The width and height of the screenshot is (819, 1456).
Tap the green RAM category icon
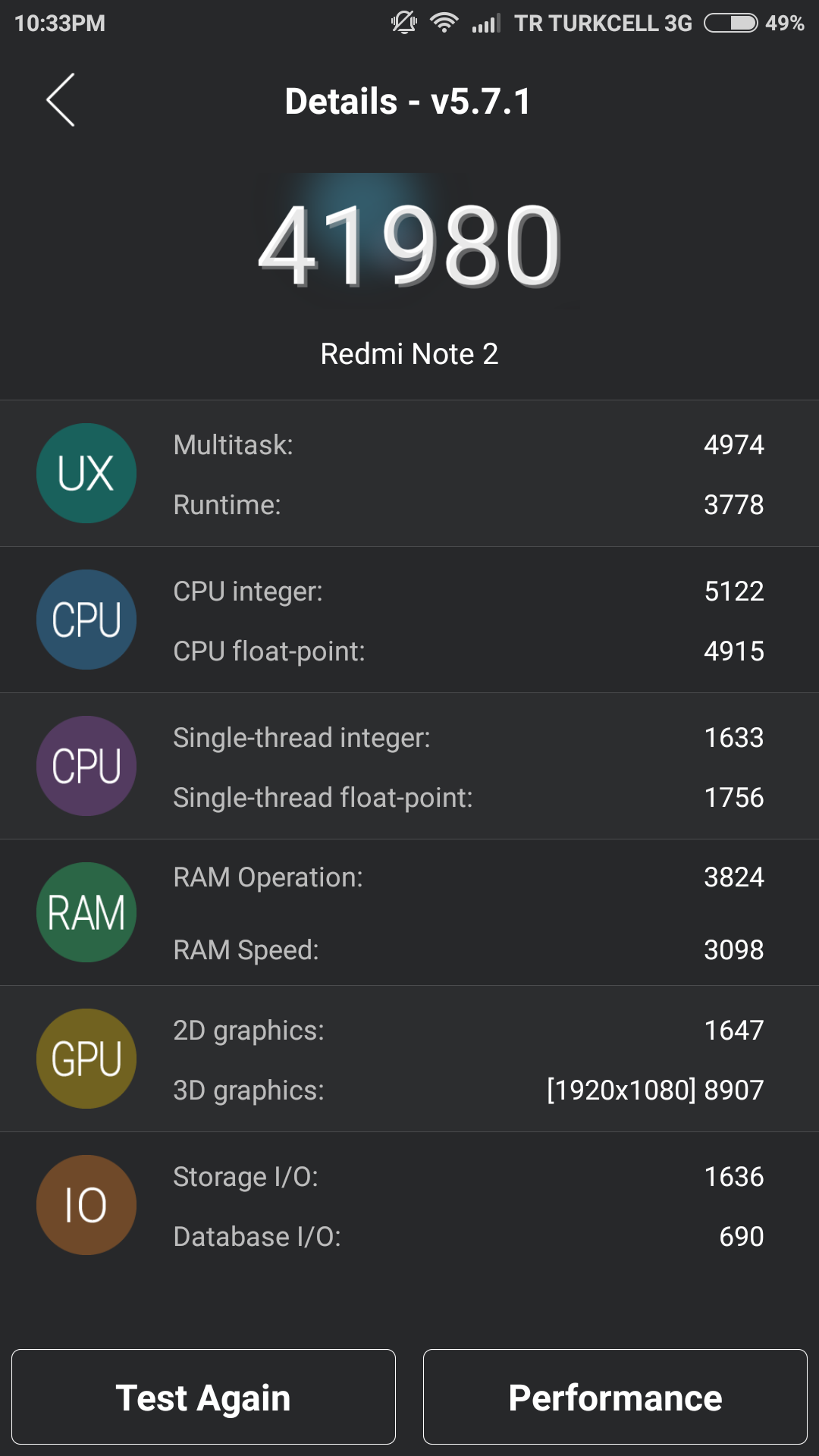[86, 912]
